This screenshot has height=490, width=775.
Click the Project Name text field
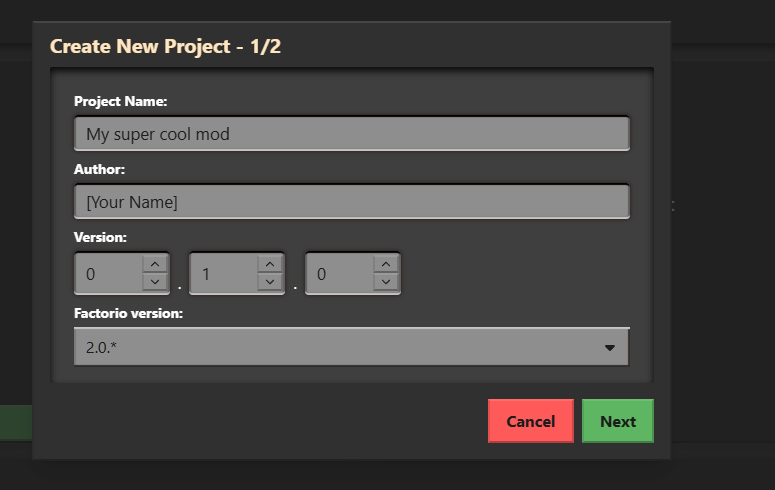click(351, 134)
